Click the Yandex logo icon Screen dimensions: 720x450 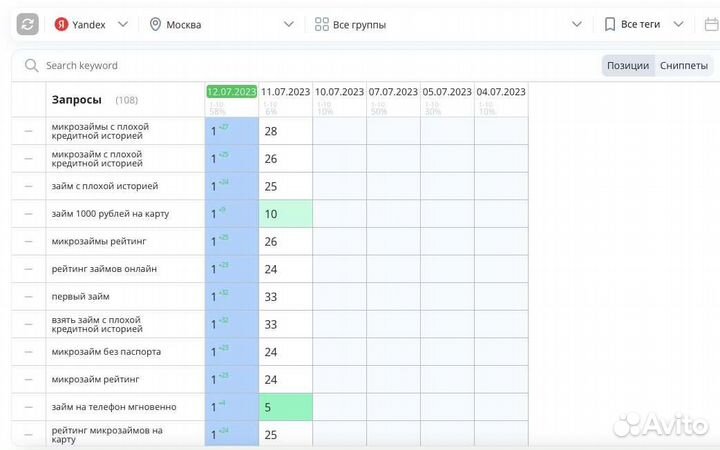point(61,24)
